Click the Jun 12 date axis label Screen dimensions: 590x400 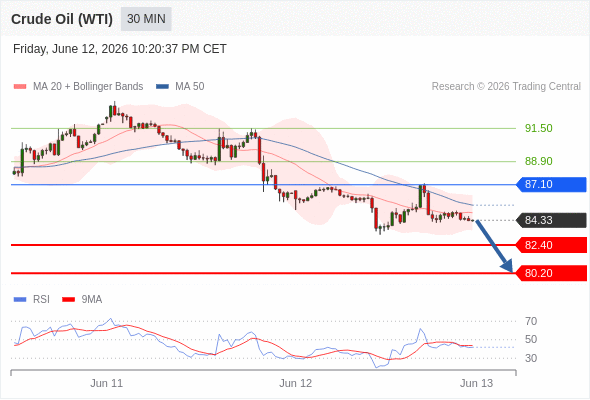[295, 383]
